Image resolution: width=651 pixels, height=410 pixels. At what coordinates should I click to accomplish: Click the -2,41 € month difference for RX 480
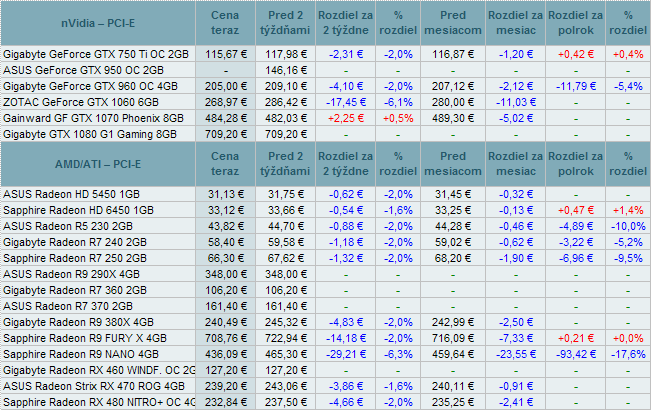point(516,403)
